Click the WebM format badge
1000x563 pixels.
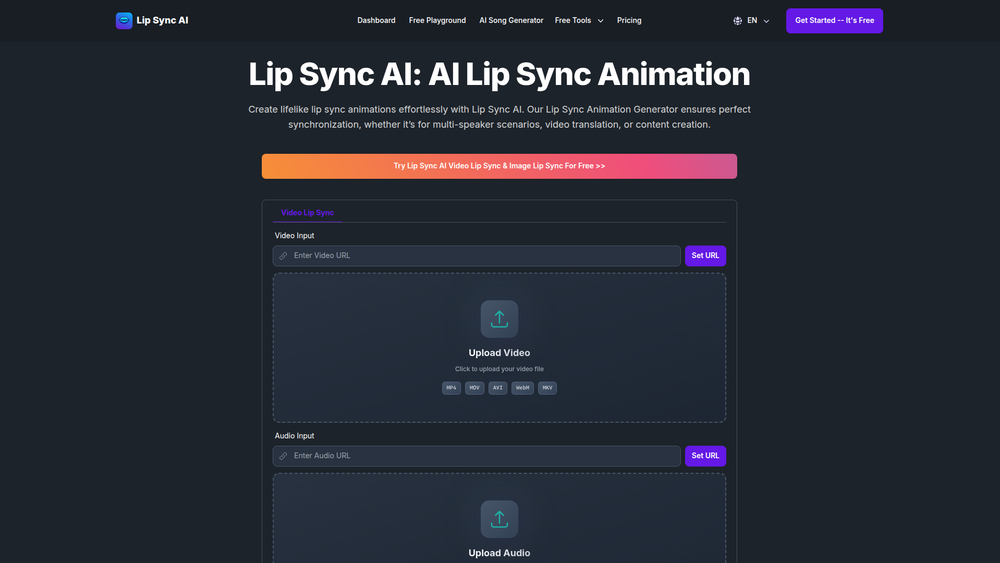pos(522,388)
